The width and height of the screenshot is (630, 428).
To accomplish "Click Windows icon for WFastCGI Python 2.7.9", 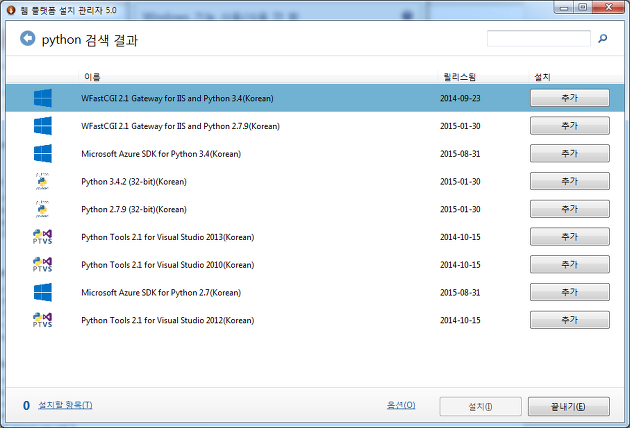I will pos(43,126).
